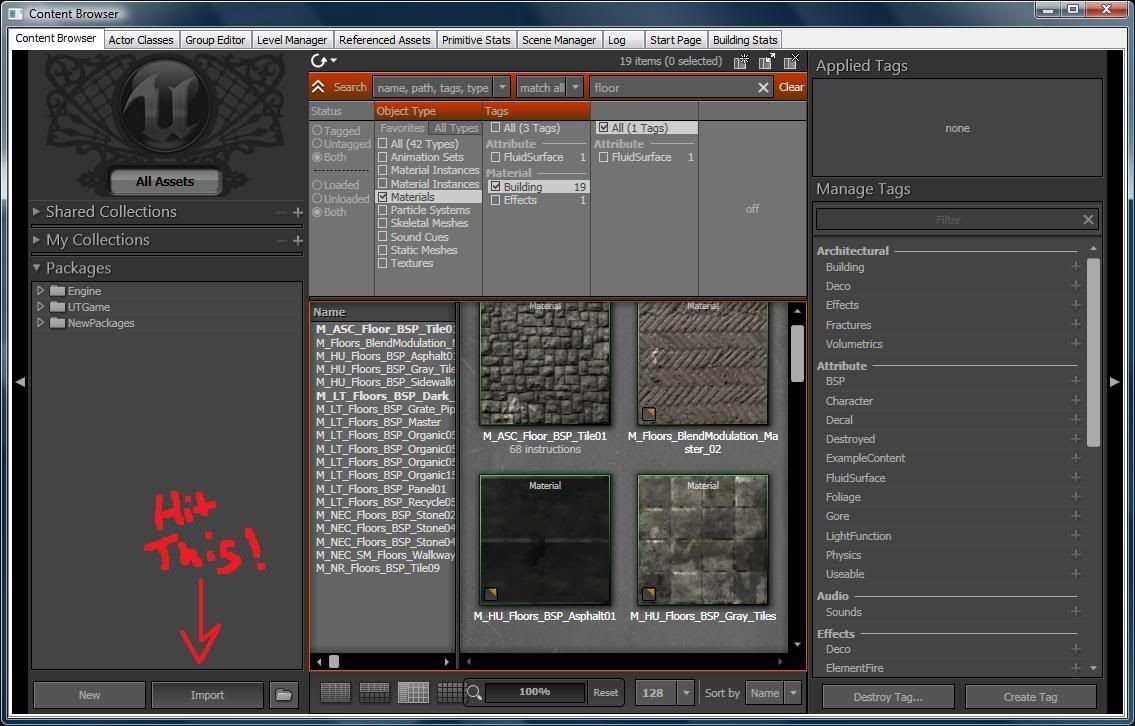Collapse the search filter panel chevron icon
Viewport: 1135px width, 726px height.
[x=319, y=87]
